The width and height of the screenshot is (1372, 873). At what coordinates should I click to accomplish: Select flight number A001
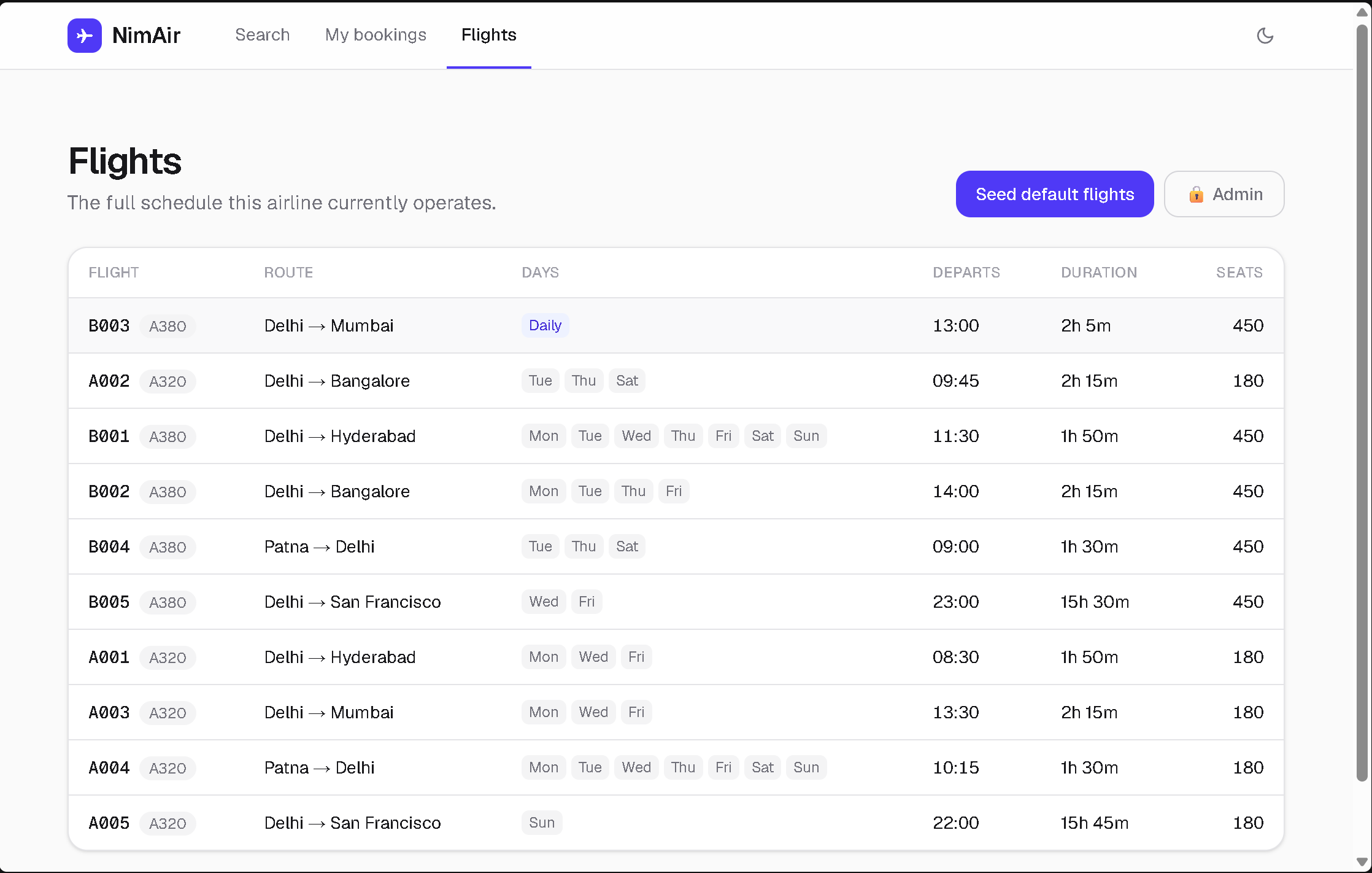coord(109,657)
